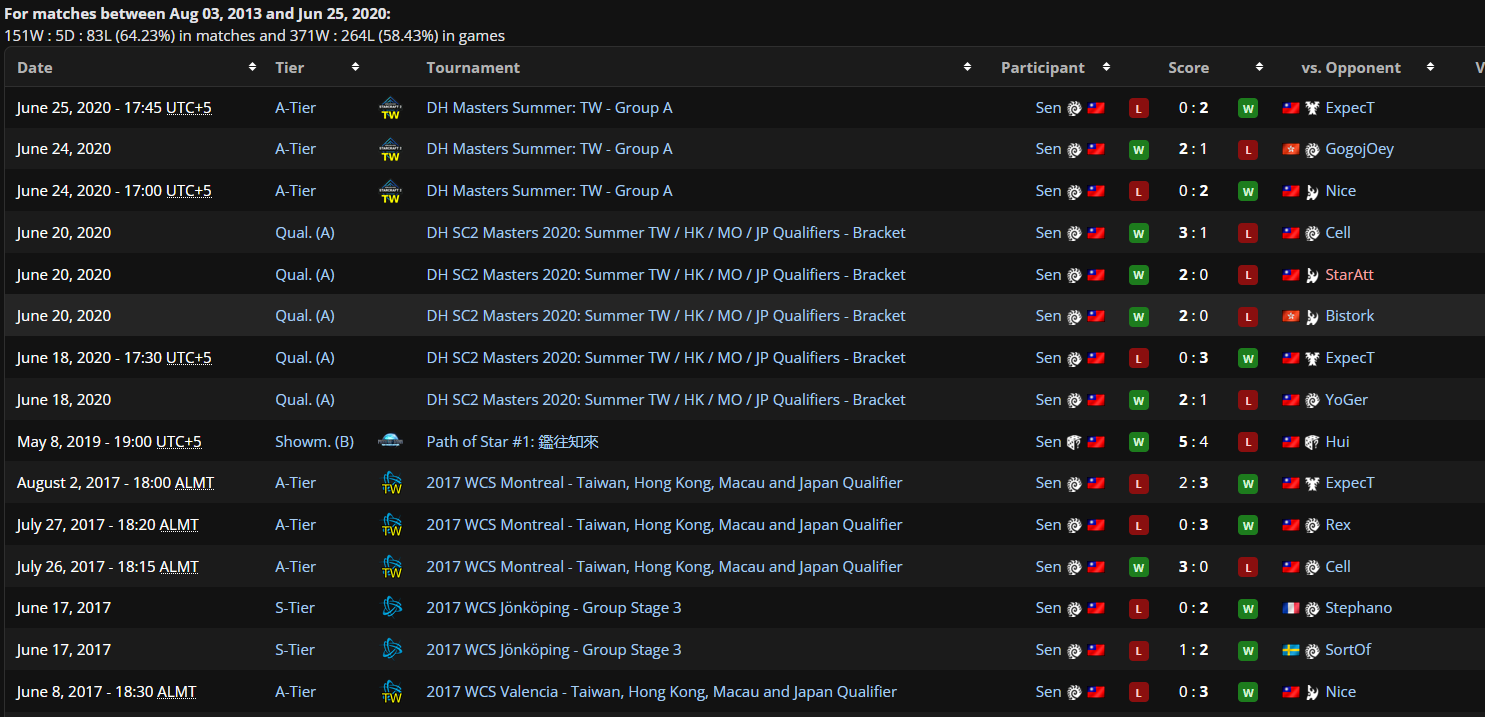Click the 1 : 2 score in the SortOf row
1485x717 pixels.
(1193, 650)
